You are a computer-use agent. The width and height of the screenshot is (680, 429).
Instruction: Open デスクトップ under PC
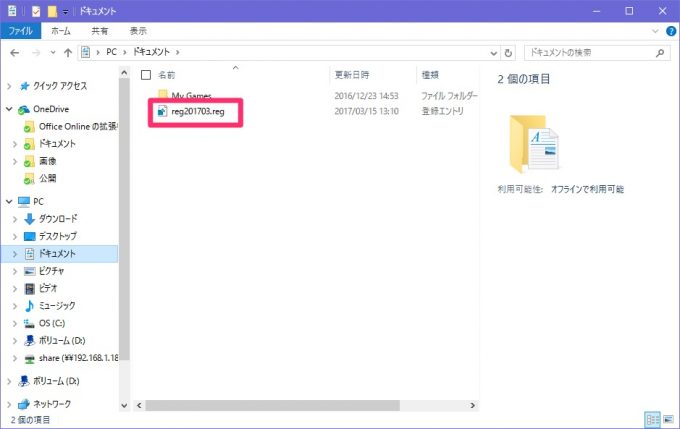pyautogui.click(x=58, y=236)
